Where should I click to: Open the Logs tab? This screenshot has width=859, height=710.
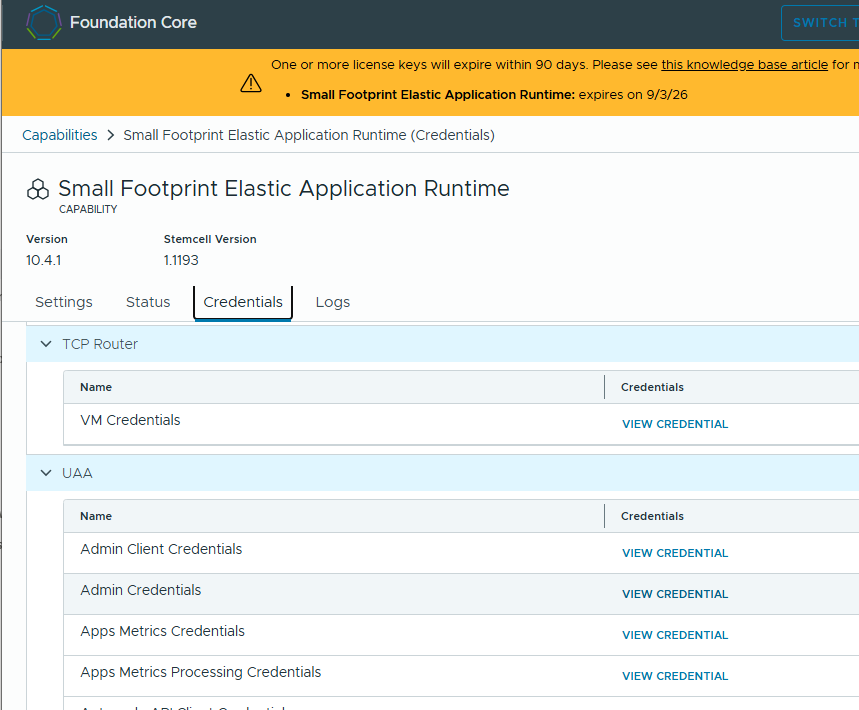click(333, 302)
